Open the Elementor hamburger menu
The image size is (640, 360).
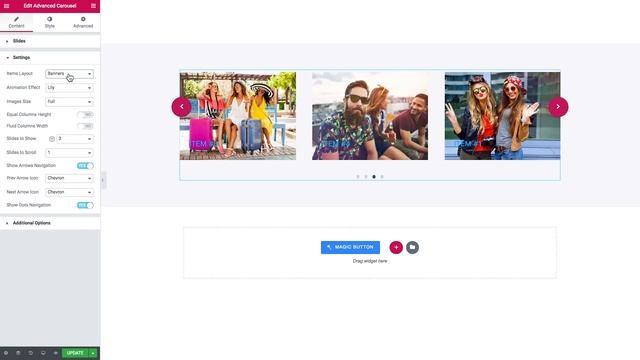(7, 6)
